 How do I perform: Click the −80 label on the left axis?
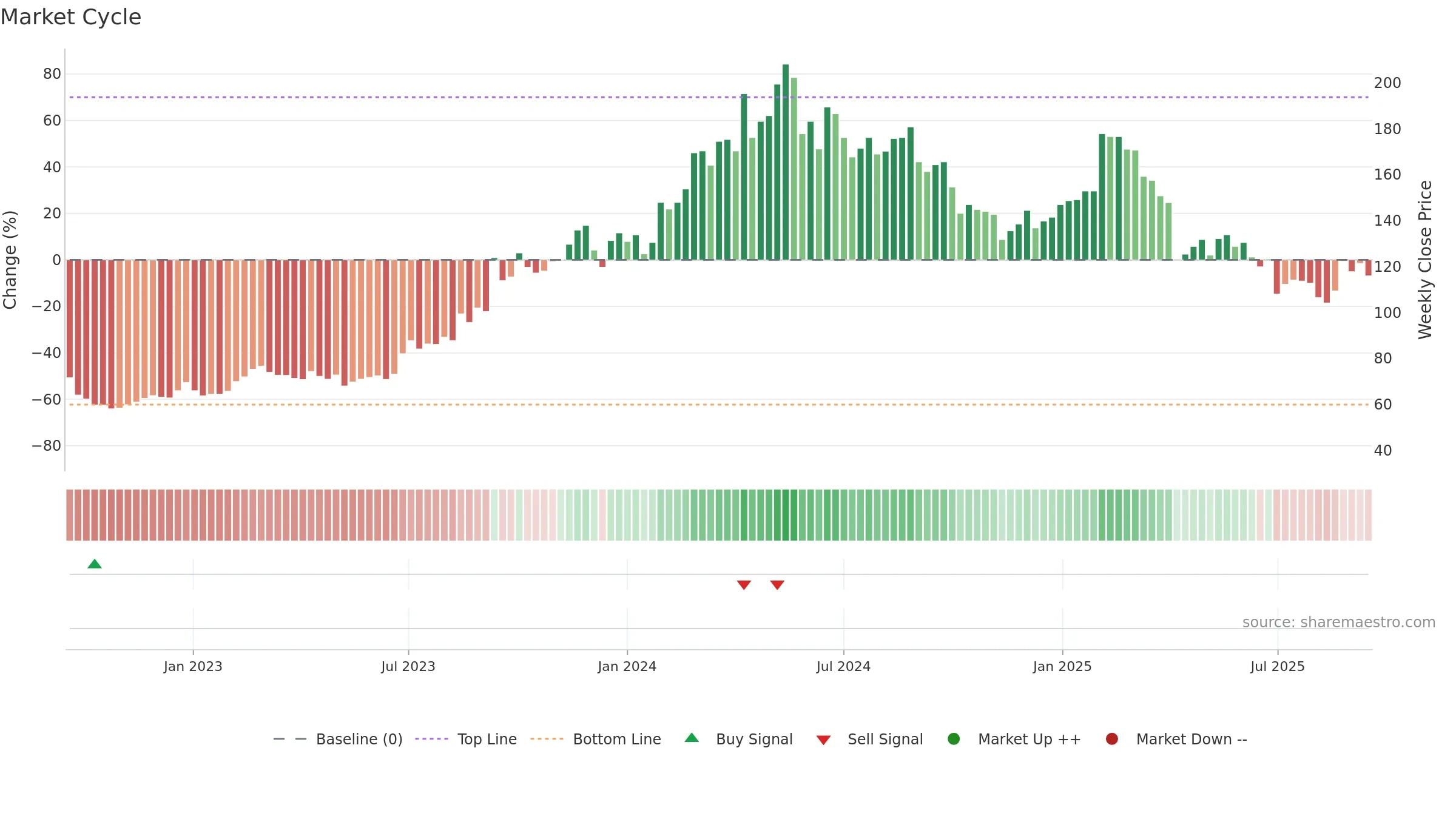tap(47, 446)
